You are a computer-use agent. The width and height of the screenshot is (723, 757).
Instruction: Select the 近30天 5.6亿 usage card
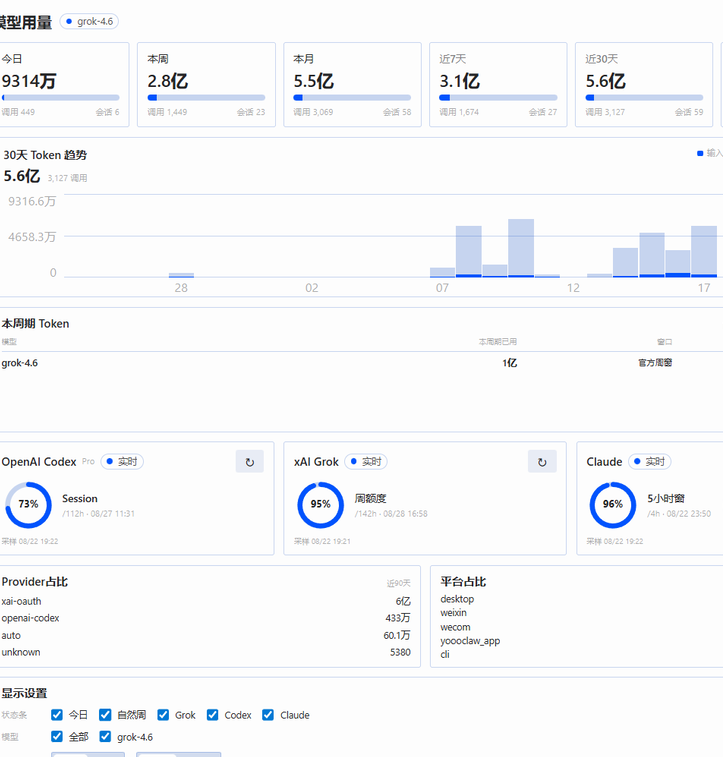(x=644, y=84)
